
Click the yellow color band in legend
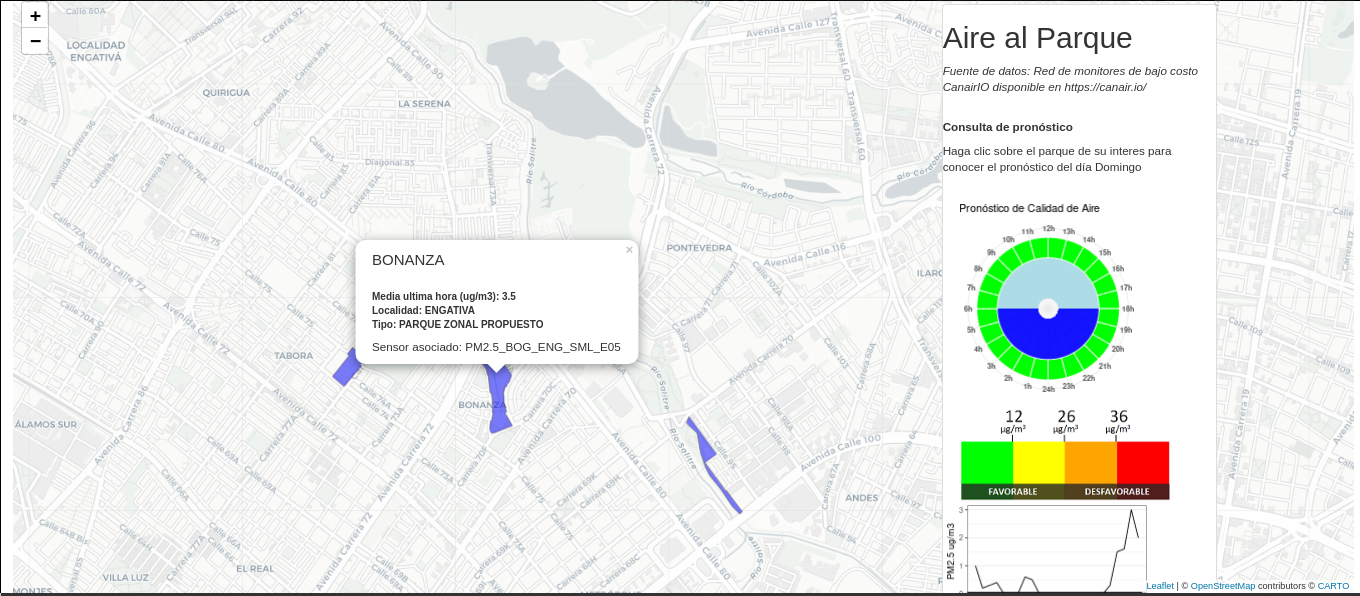point(1039,462)
